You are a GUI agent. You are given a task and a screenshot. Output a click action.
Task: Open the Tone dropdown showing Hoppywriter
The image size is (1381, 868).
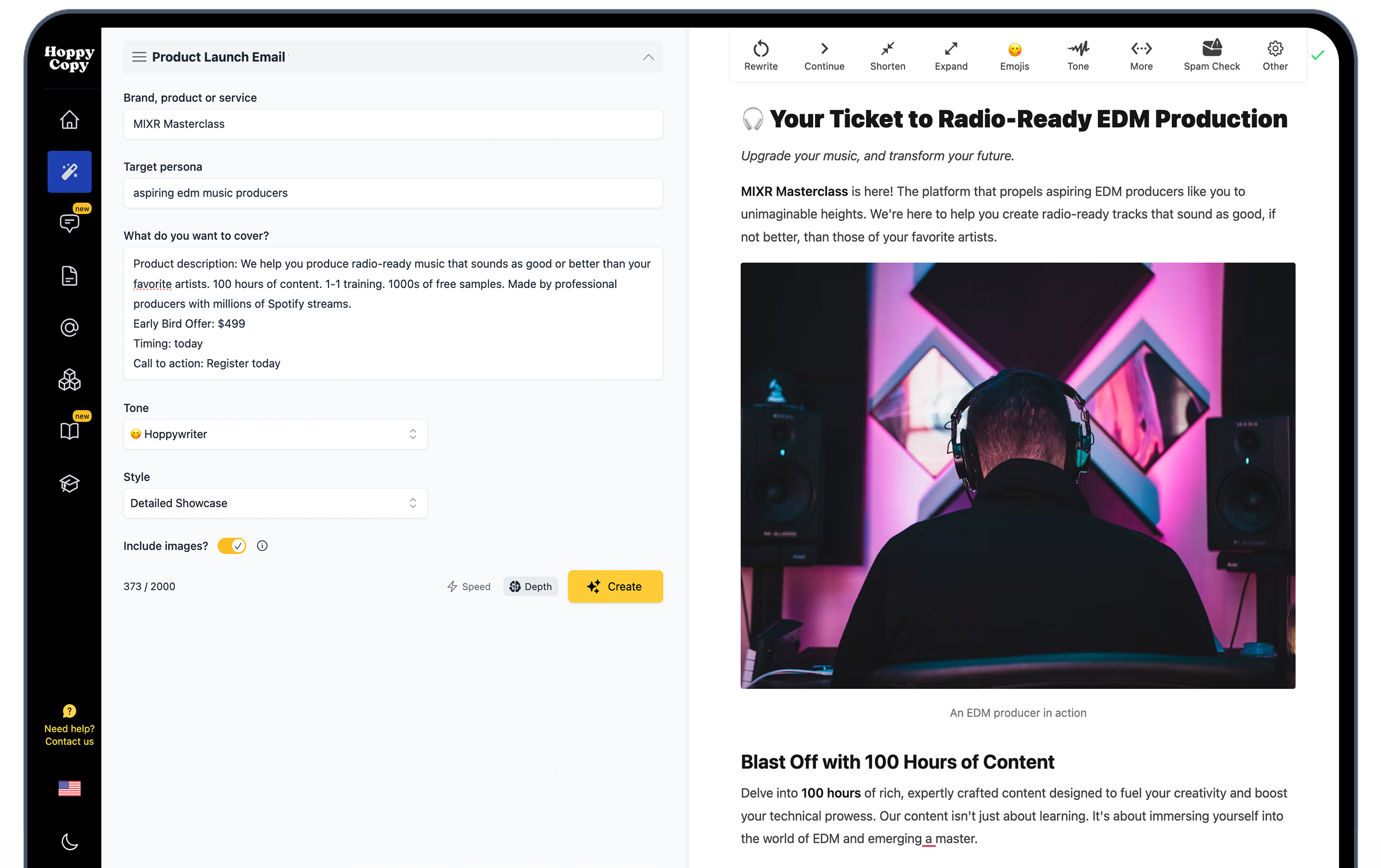point(275,435)
